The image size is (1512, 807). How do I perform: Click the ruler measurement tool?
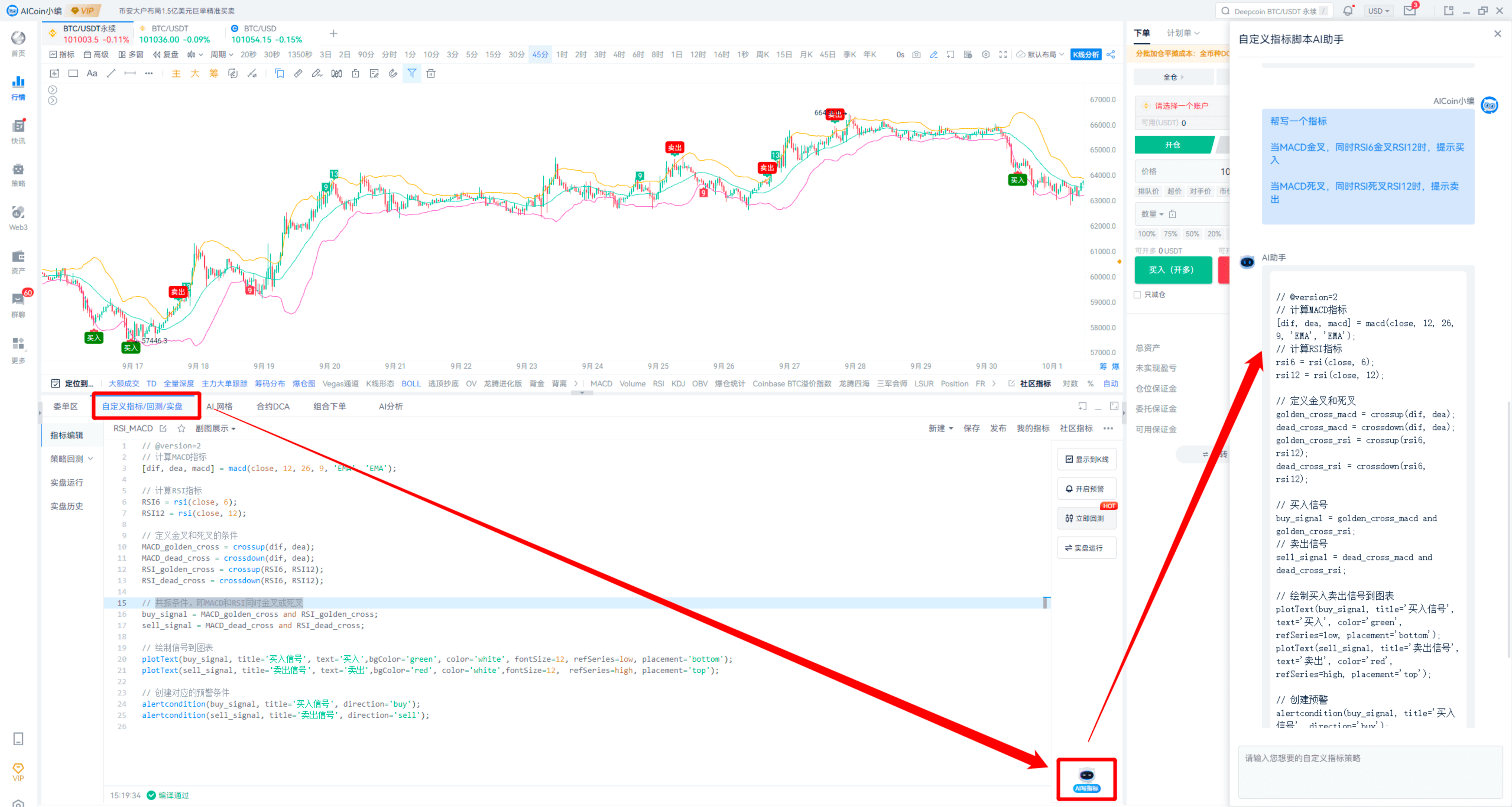(x=298, y=73)
